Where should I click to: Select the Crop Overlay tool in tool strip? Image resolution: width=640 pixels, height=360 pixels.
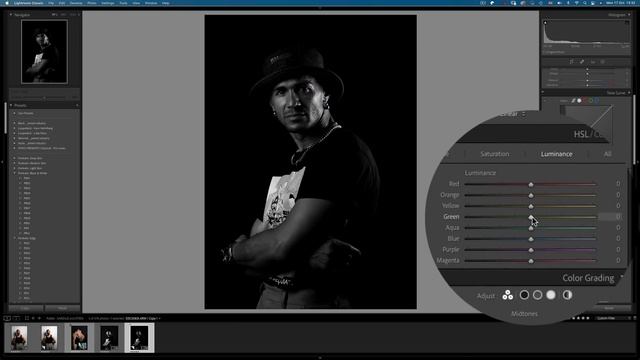(x=571, y=62)
